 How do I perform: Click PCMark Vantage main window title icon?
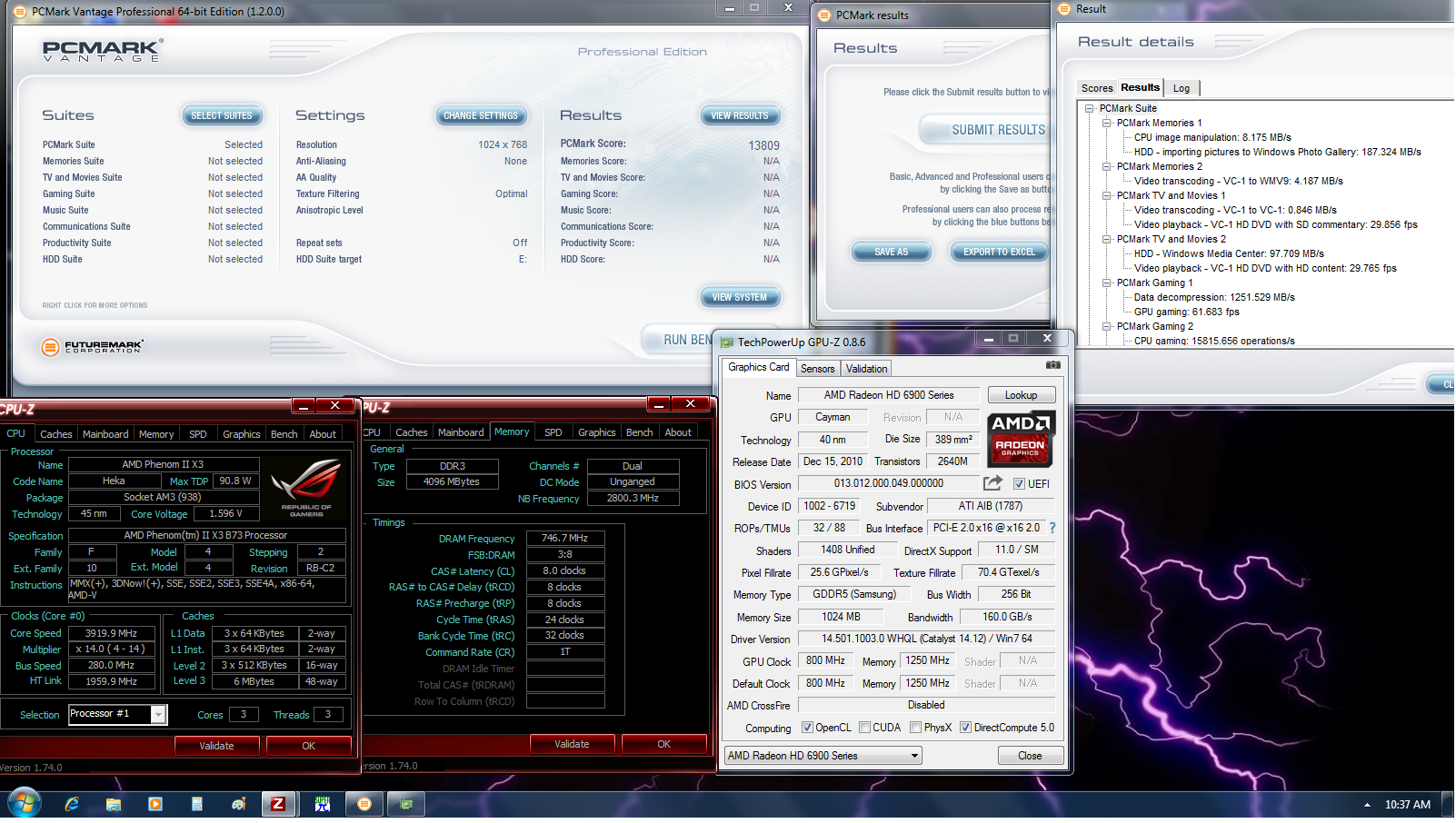click(21, 12)
